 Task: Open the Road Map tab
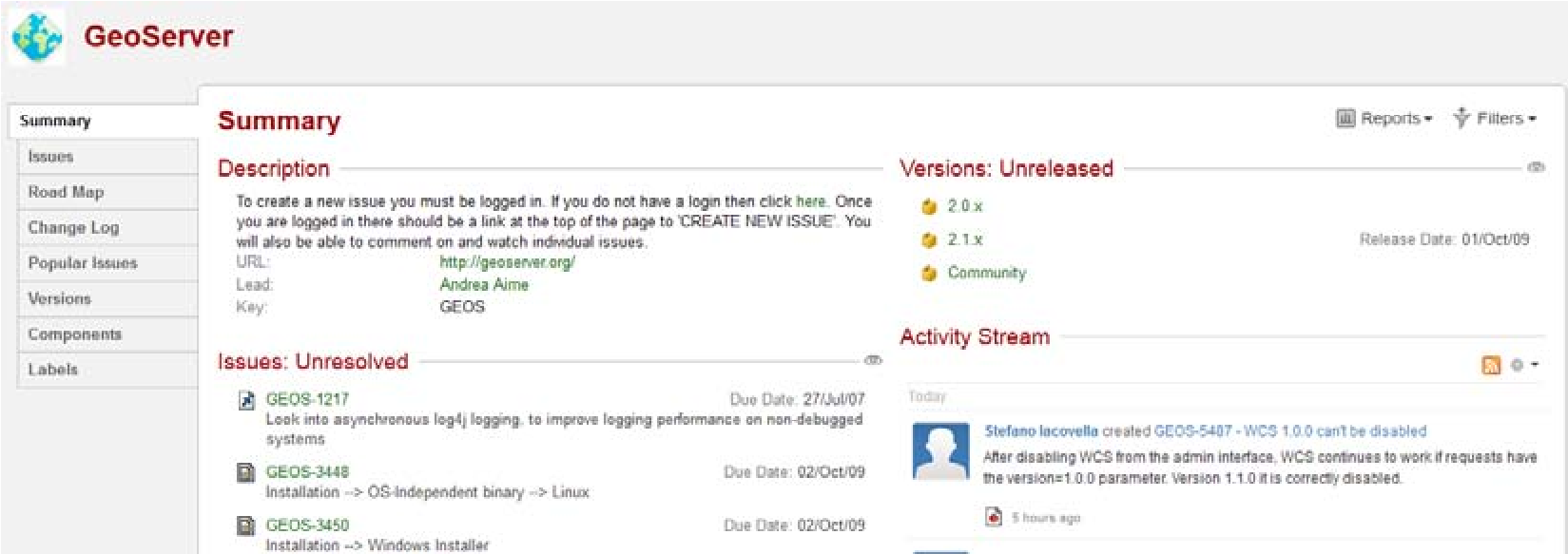point(107,192)
